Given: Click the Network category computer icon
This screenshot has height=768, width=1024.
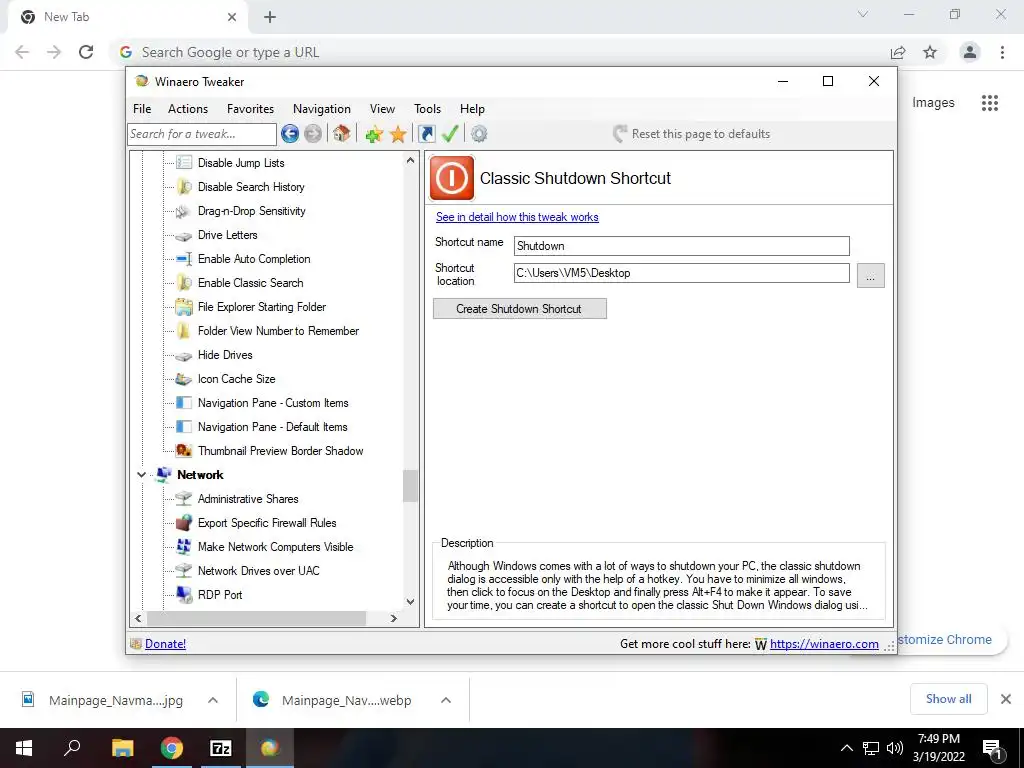Looking at the screenshot, I should click(163, 475).
